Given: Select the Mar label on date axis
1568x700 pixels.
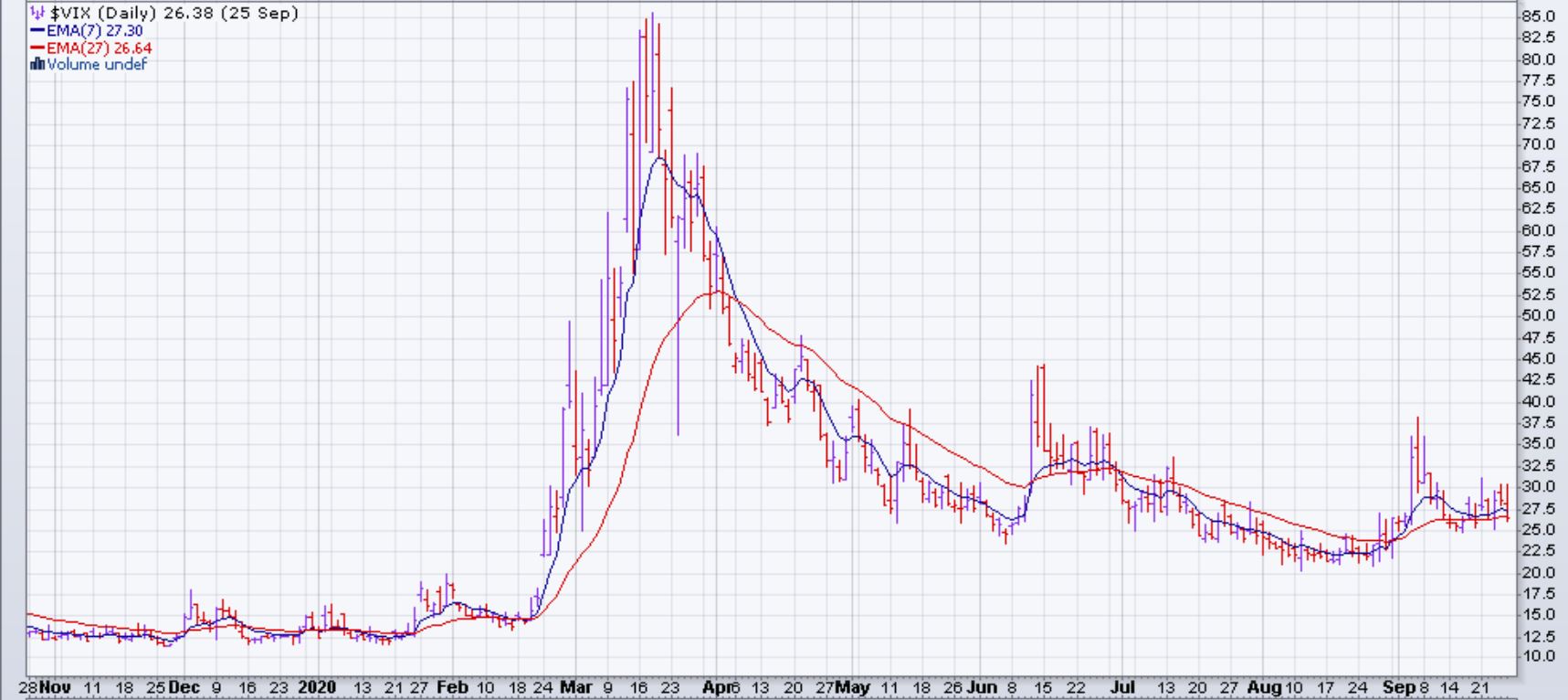Looking at the screenshot, I should [575, 687].
